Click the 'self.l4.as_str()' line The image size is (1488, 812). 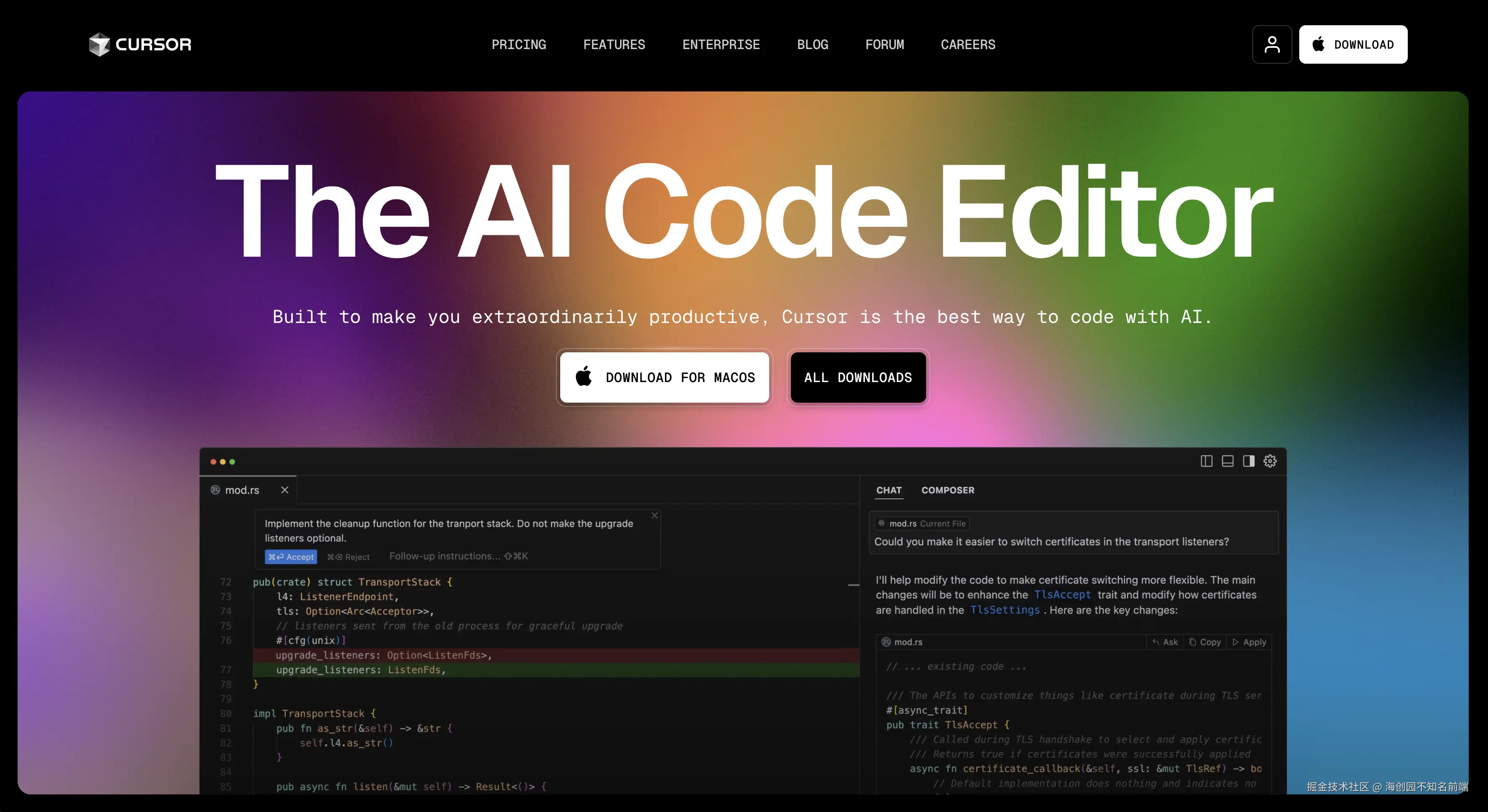point(346,743)
